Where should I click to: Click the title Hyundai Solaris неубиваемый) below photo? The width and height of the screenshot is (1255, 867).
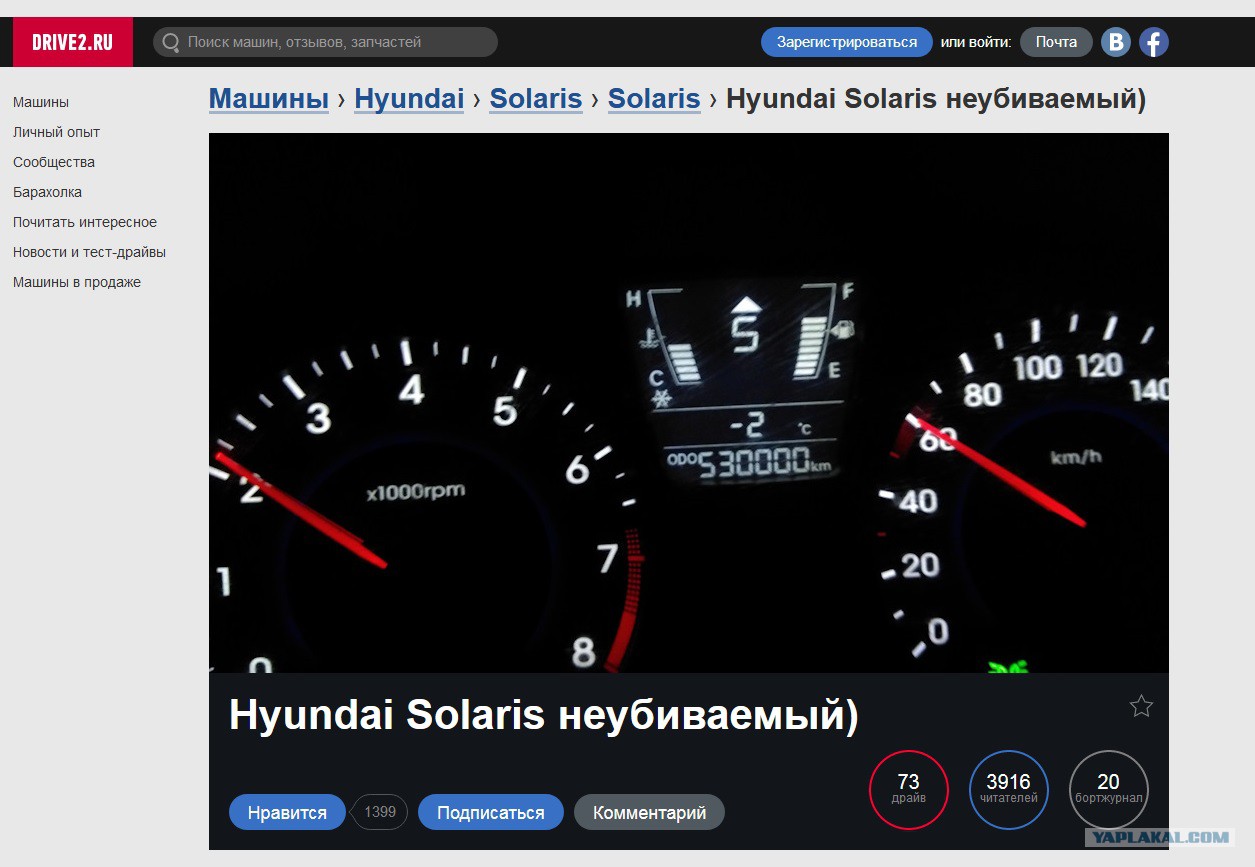544,717
